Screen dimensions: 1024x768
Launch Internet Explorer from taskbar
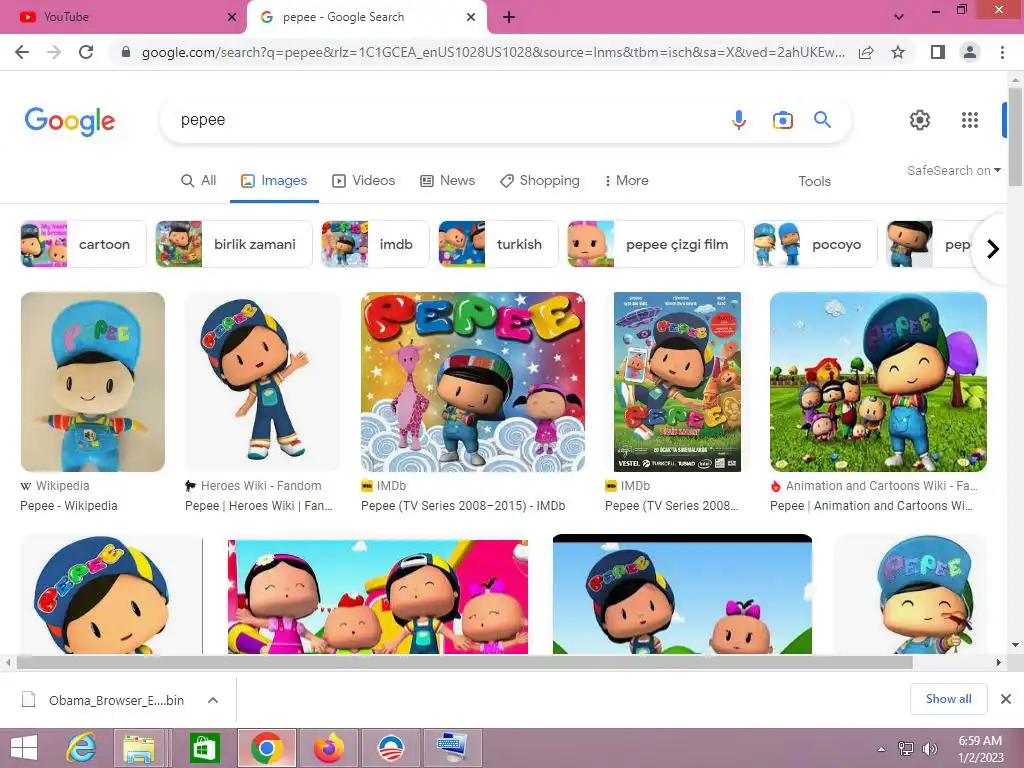[82, 748]
